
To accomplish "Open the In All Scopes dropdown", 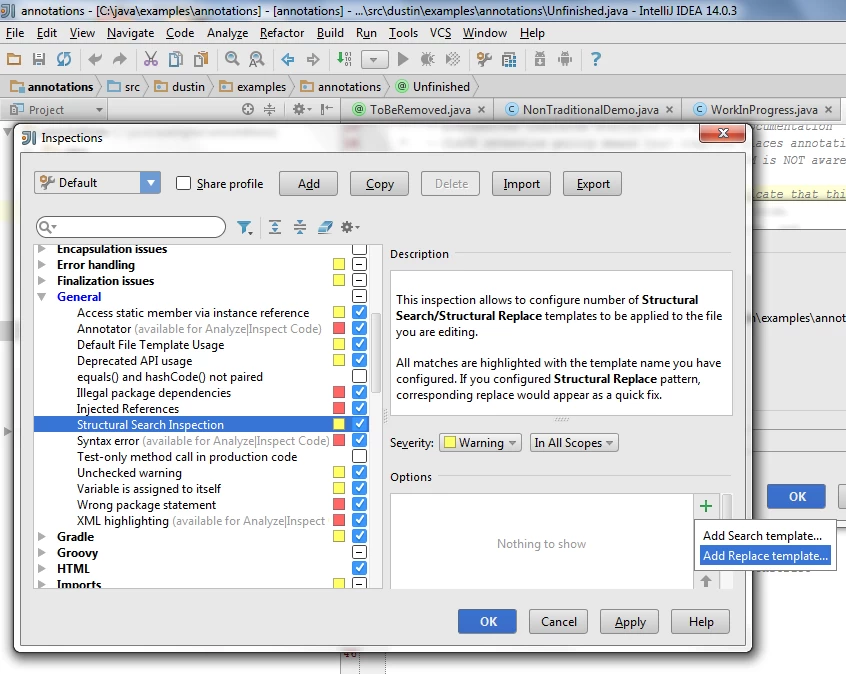I will 574,443.
